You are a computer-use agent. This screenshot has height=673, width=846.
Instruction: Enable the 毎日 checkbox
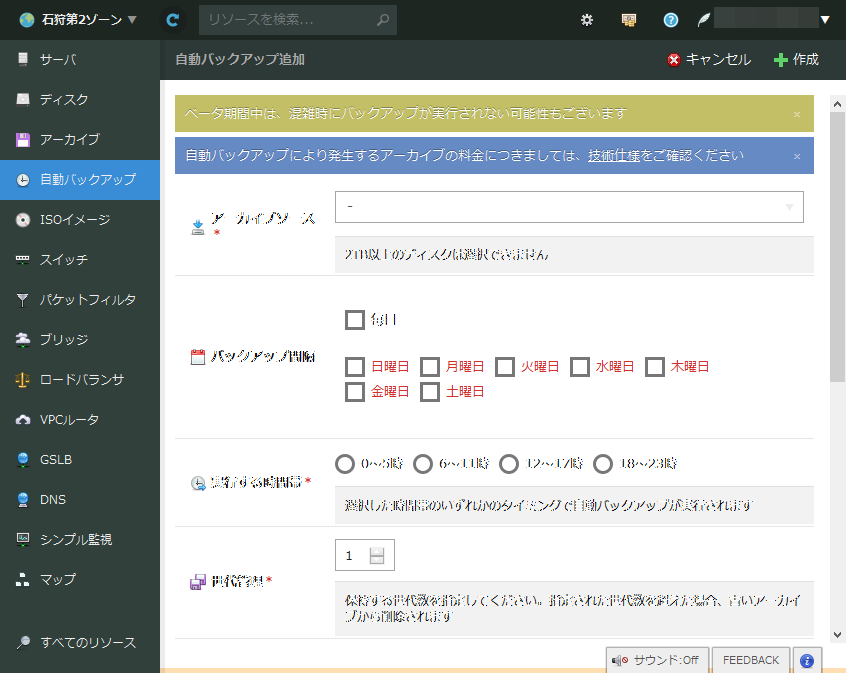(354, 320)
